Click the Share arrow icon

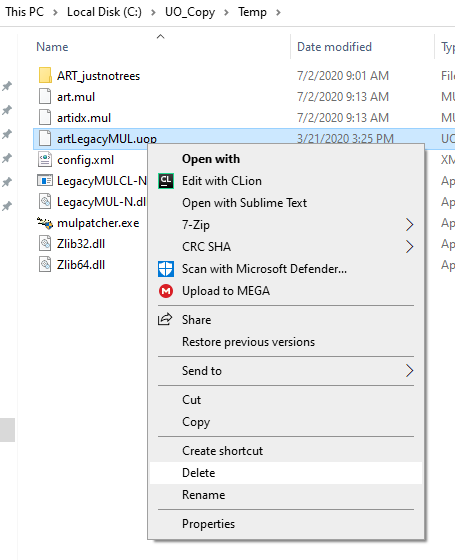(x=165, y=319)
